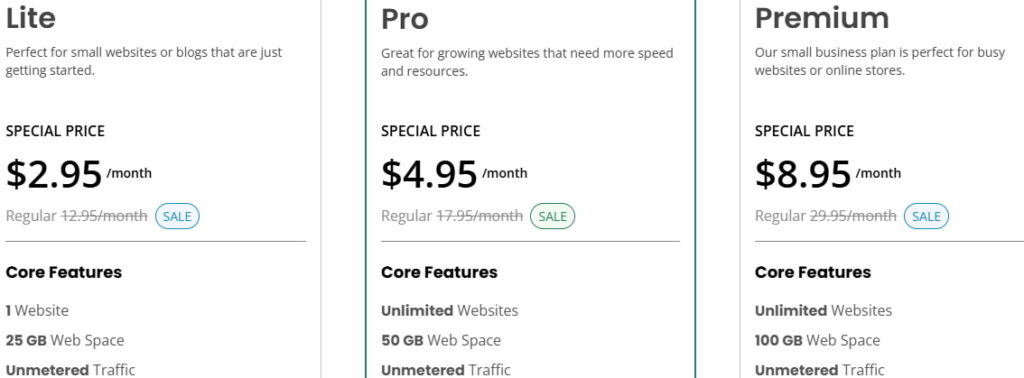
Task: Click Unlimited Websites in the Pro plan
Action: (x=450, y=311)
